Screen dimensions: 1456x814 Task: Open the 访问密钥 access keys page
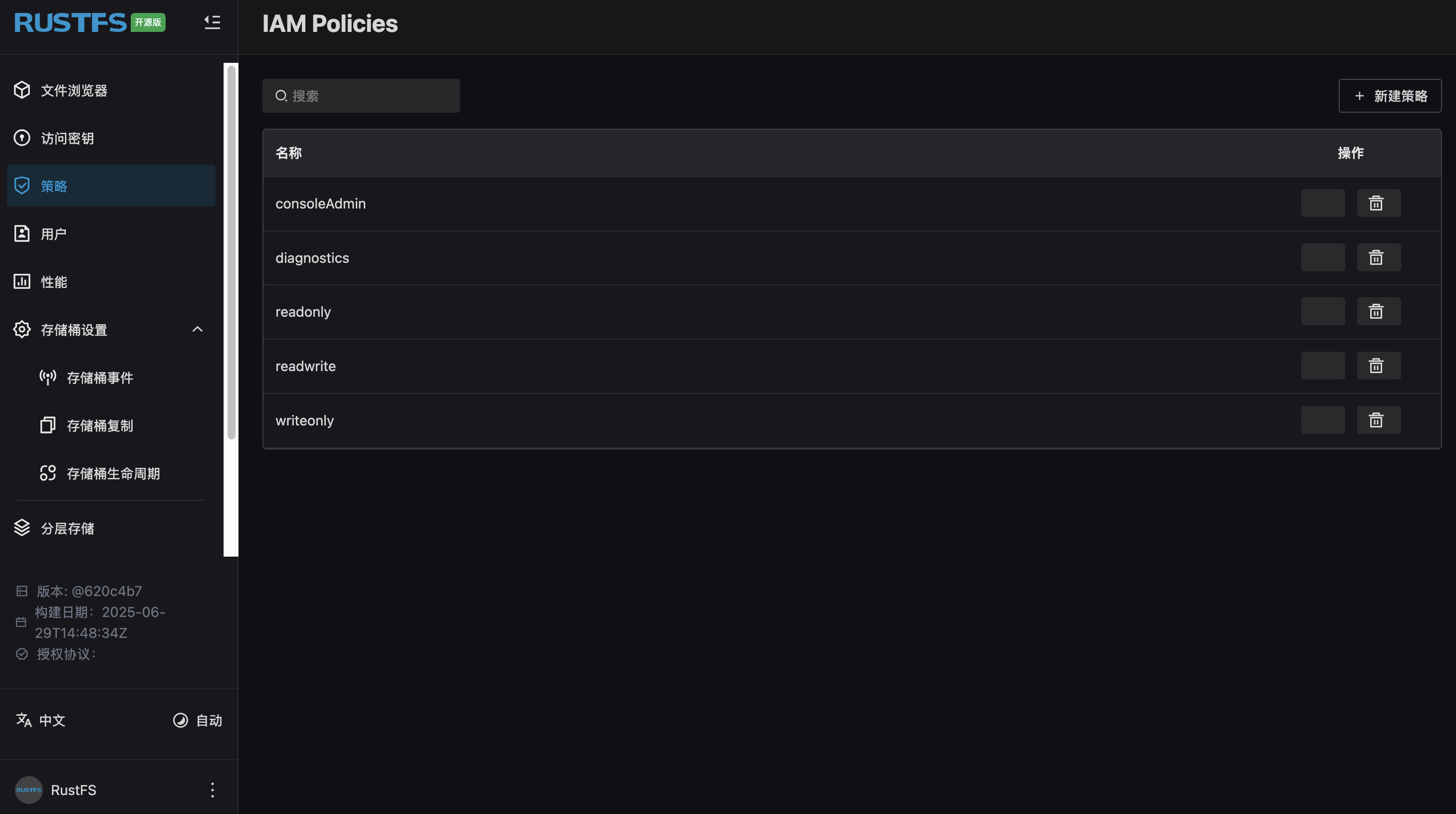click(x=67, y=138)
